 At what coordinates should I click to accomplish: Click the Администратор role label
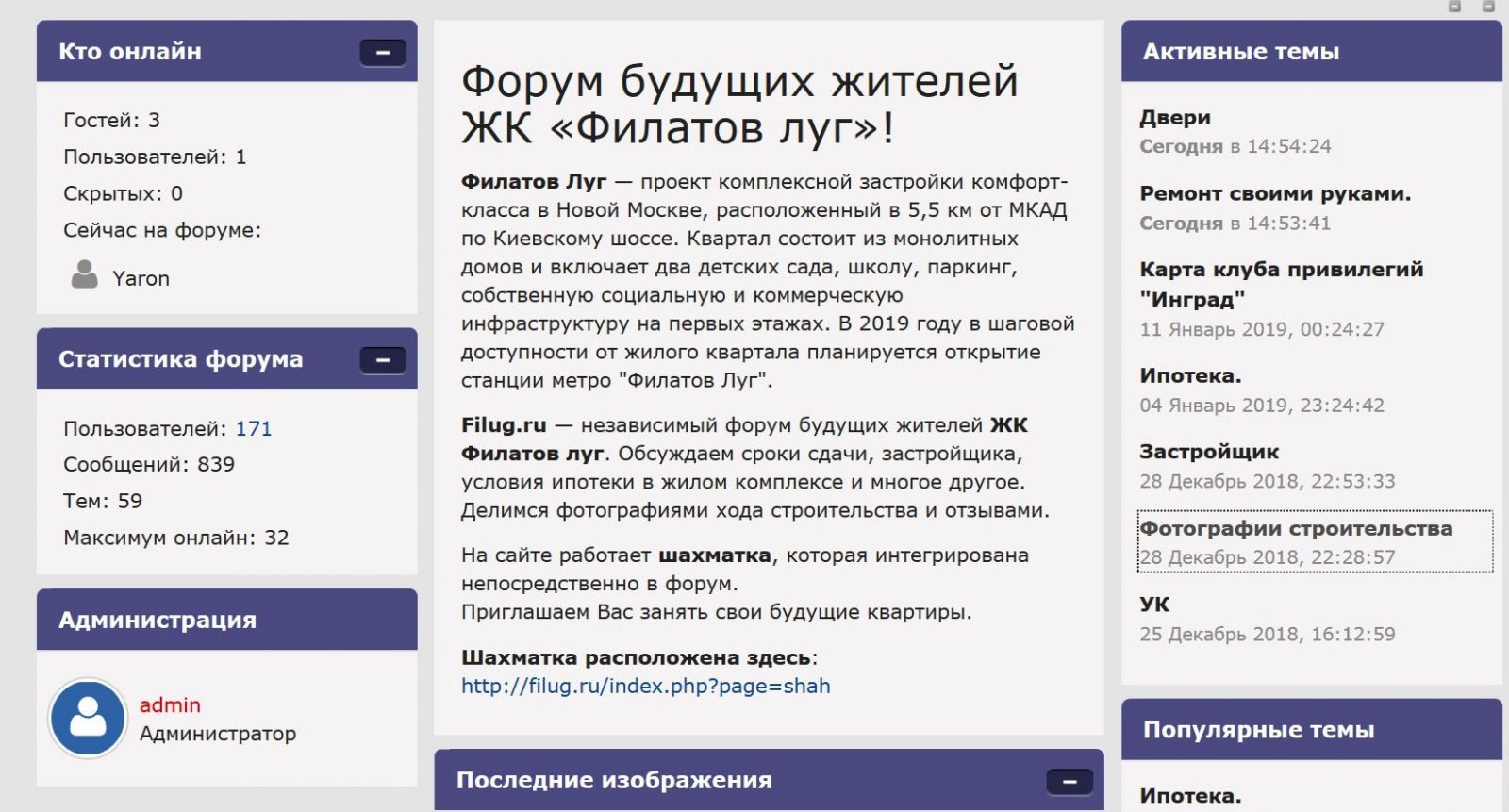tap(218, 734)
